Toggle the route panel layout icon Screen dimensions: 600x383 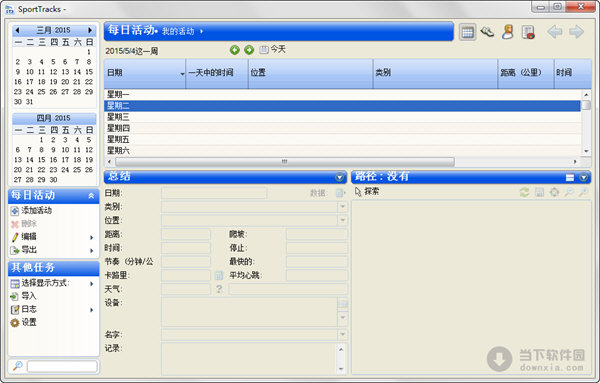tap(570, 177)
